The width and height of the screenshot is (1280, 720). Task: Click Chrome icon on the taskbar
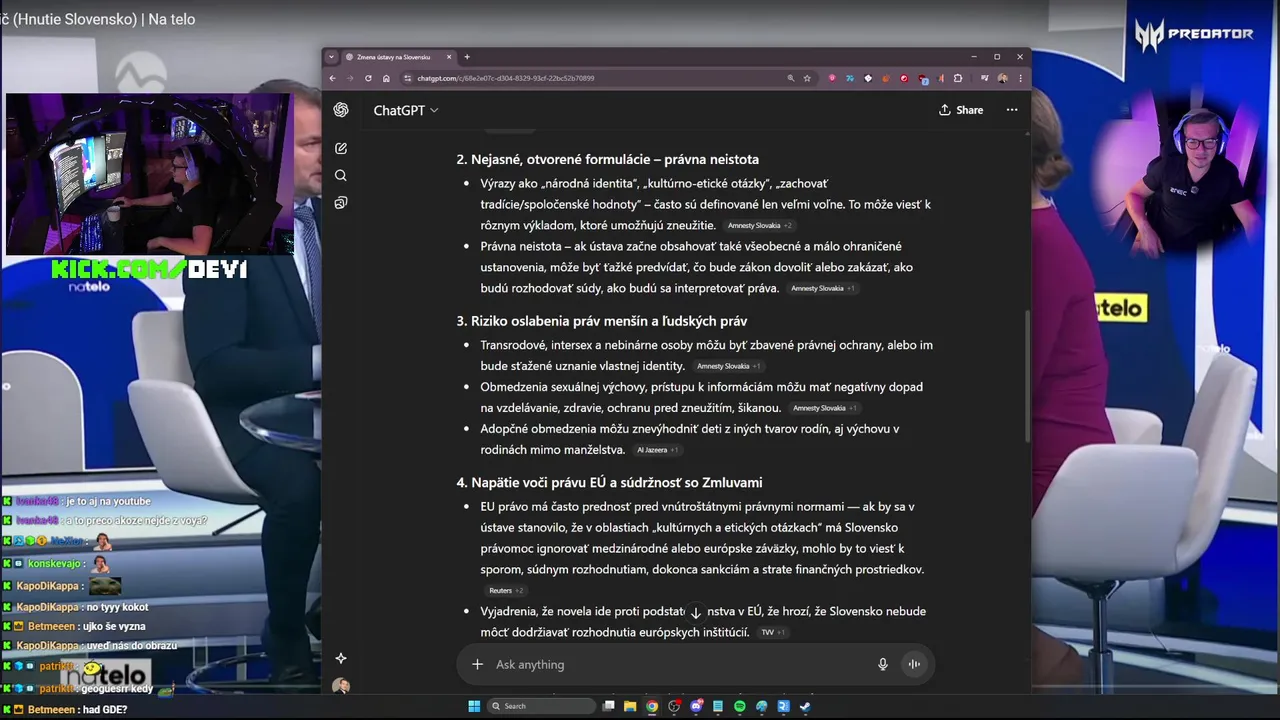tap(652, 706)
